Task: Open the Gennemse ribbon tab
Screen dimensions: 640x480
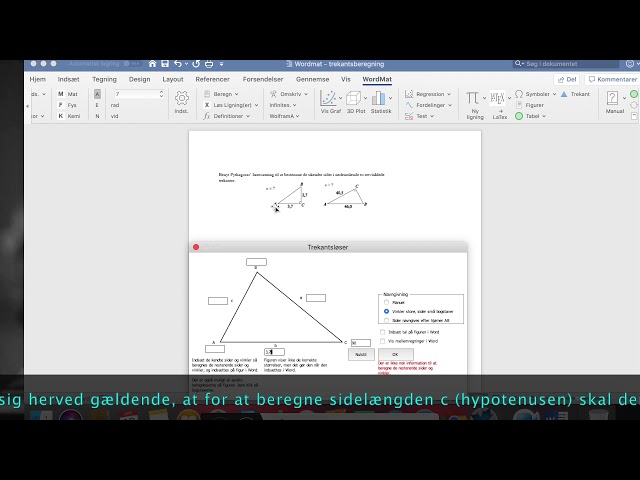Action: [312, 79]
